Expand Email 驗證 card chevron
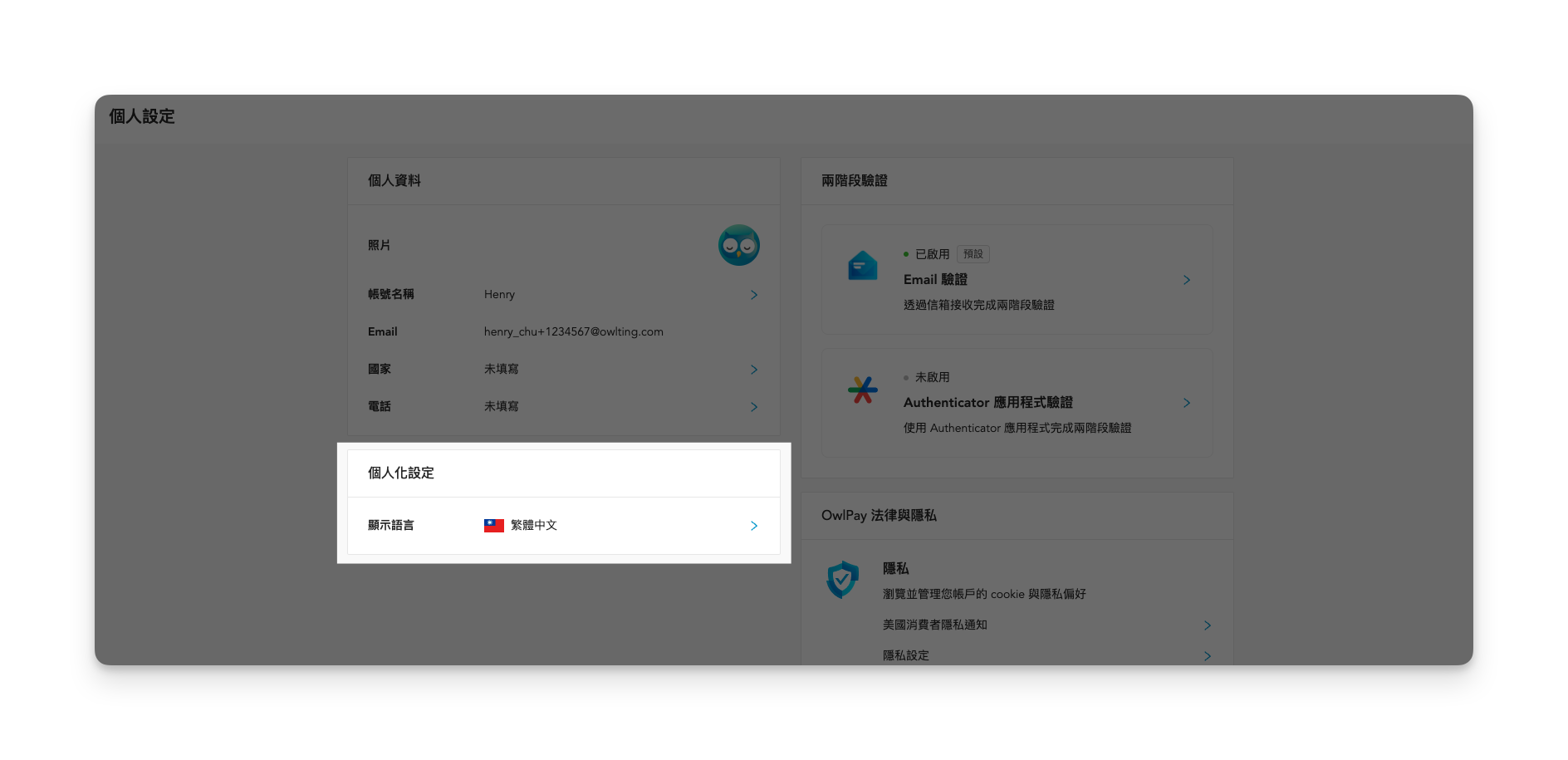 1187,280
